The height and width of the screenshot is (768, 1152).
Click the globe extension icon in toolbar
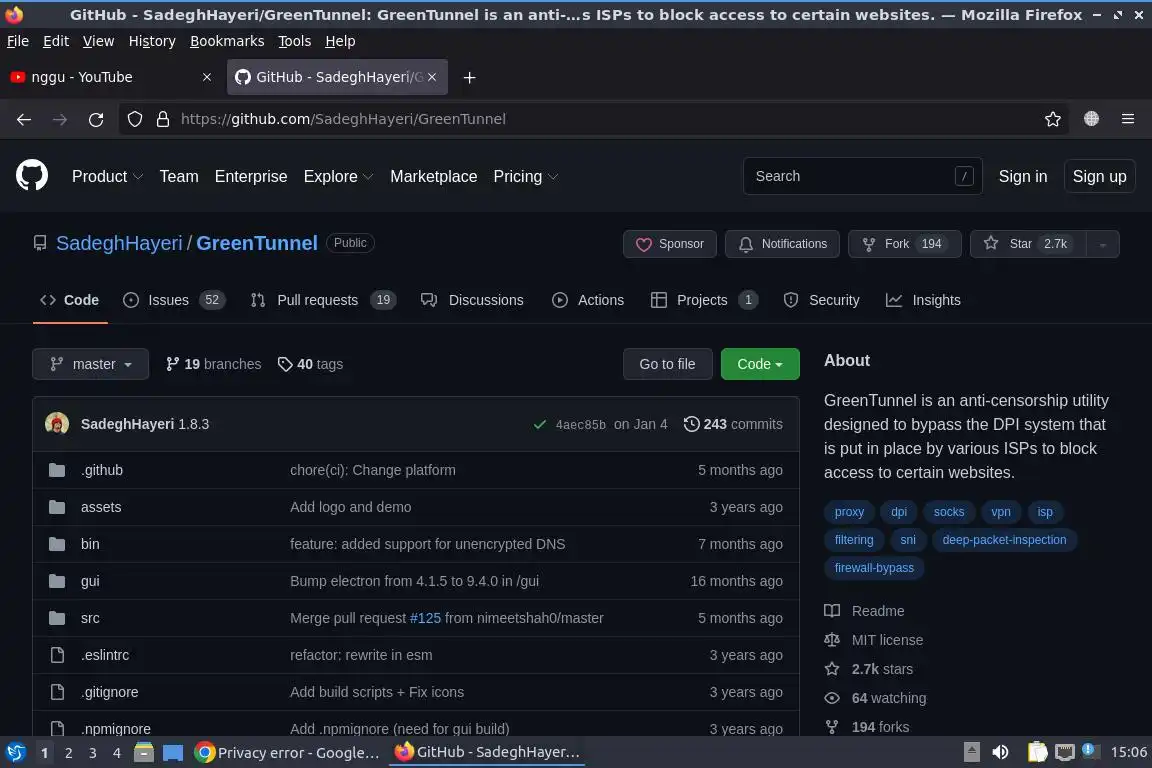coord(1091,118)
